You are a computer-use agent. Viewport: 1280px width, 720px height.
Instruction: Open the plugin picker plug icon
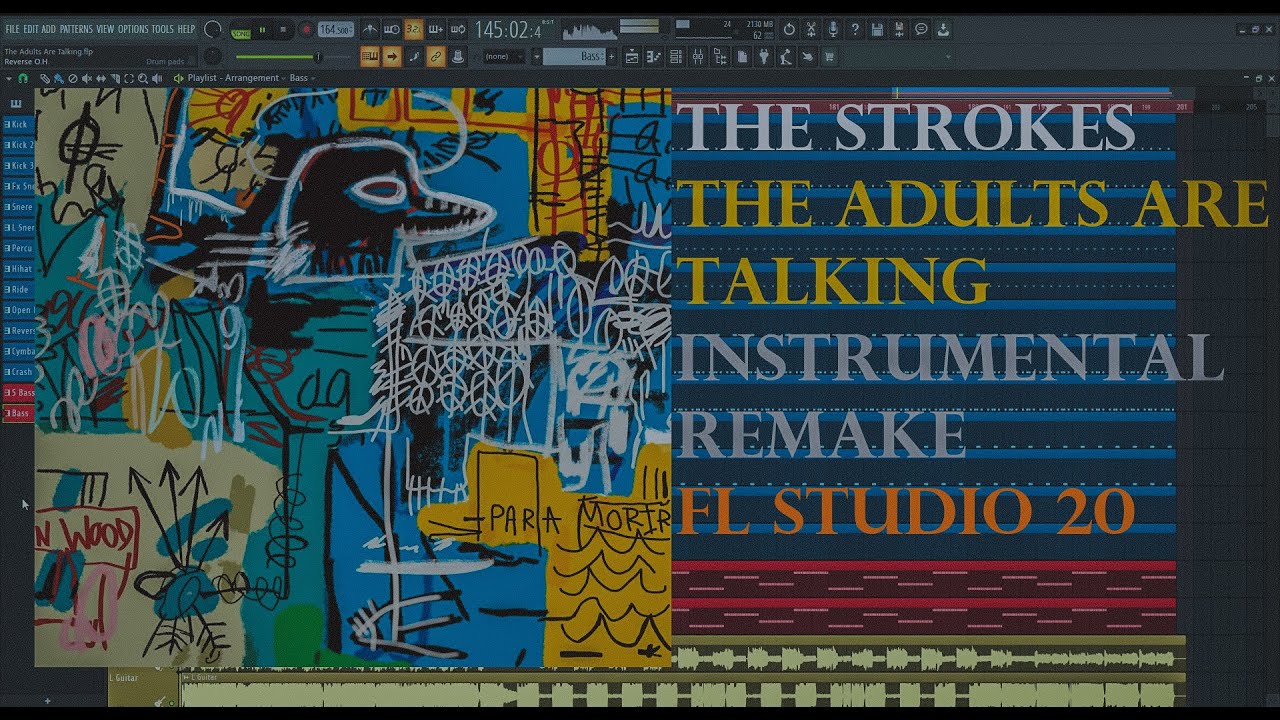point(764,57)
